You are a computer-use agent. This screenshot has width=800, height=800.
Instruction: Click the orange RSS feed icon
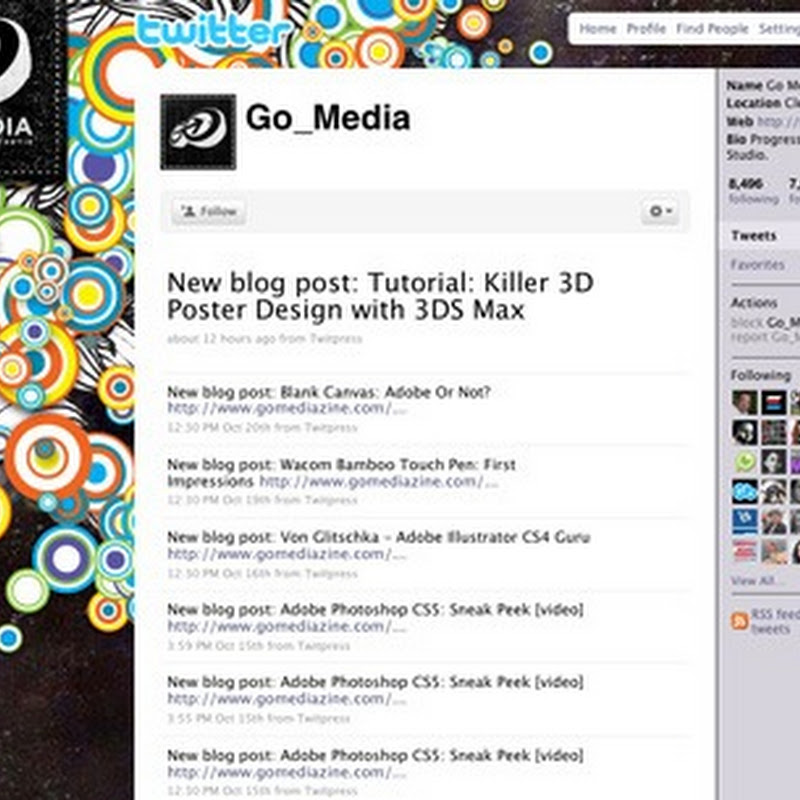pyautogui.click(x=739, y=620)
